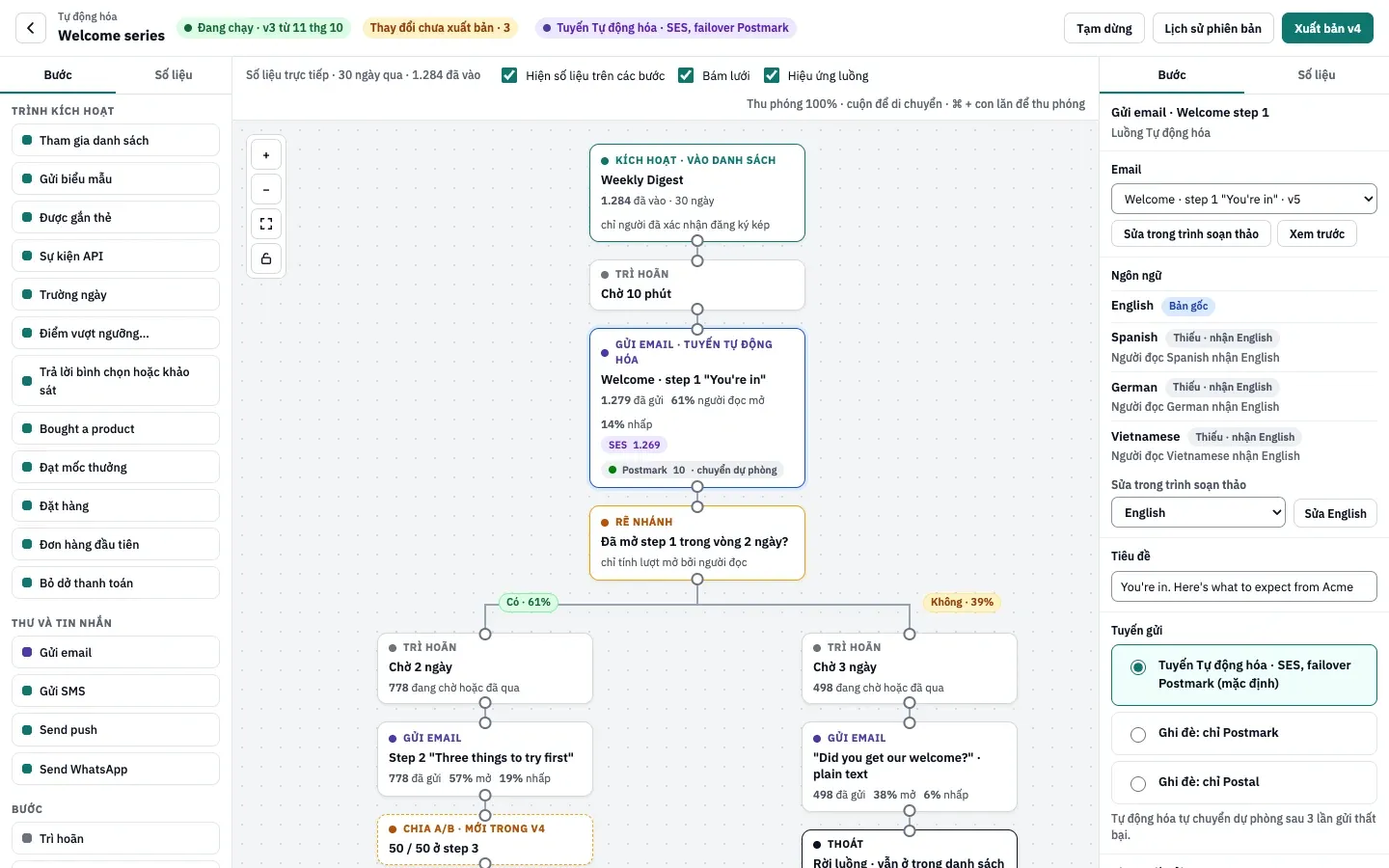Select the Tham gia danh sách trigger

click(x=116, y=140)
